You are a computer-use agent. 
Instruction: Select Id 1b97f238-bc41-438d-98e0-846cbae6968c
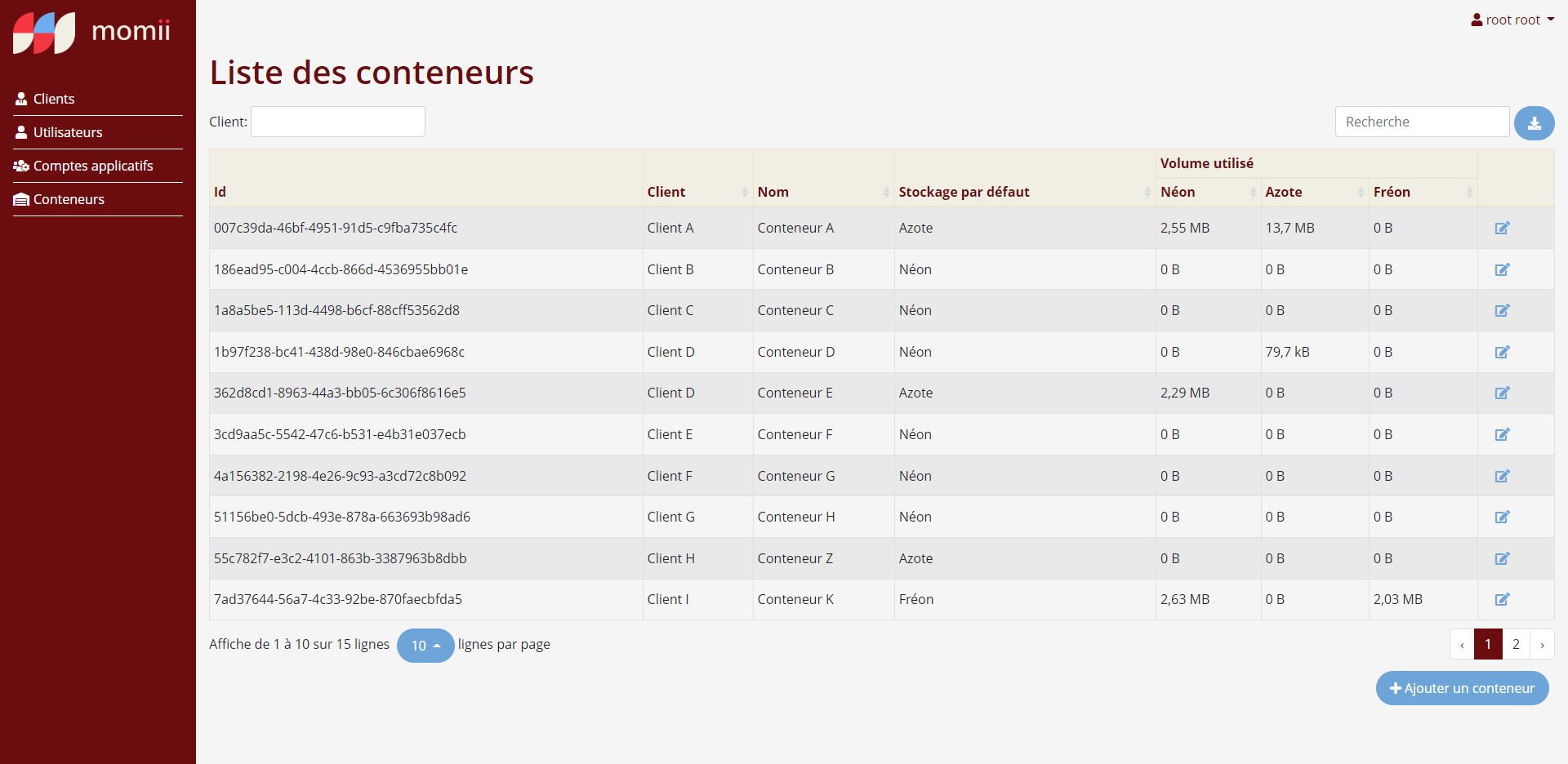click(x=339, y=352)
